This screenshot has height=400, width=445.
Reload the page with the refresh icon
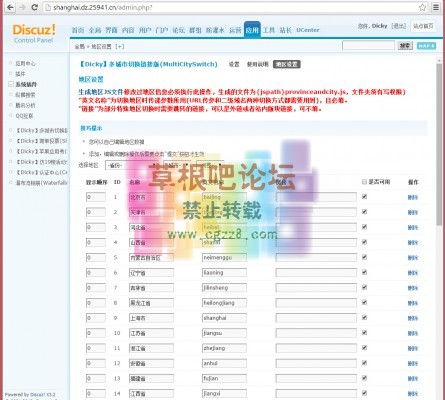pos(35,7)
